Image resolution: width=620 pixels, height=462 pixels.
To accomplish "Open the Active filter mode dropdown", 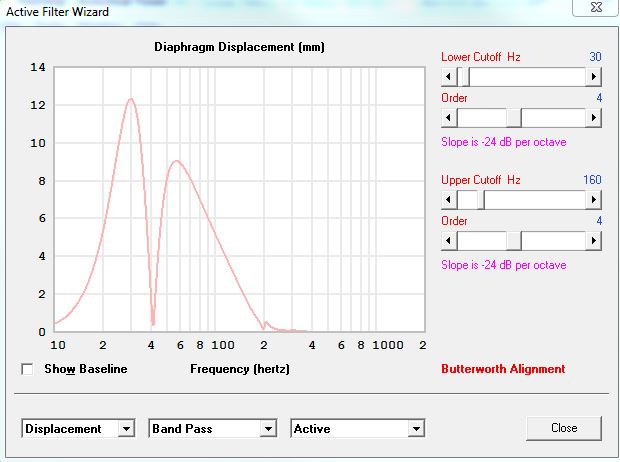I will [x=358, y=428].
